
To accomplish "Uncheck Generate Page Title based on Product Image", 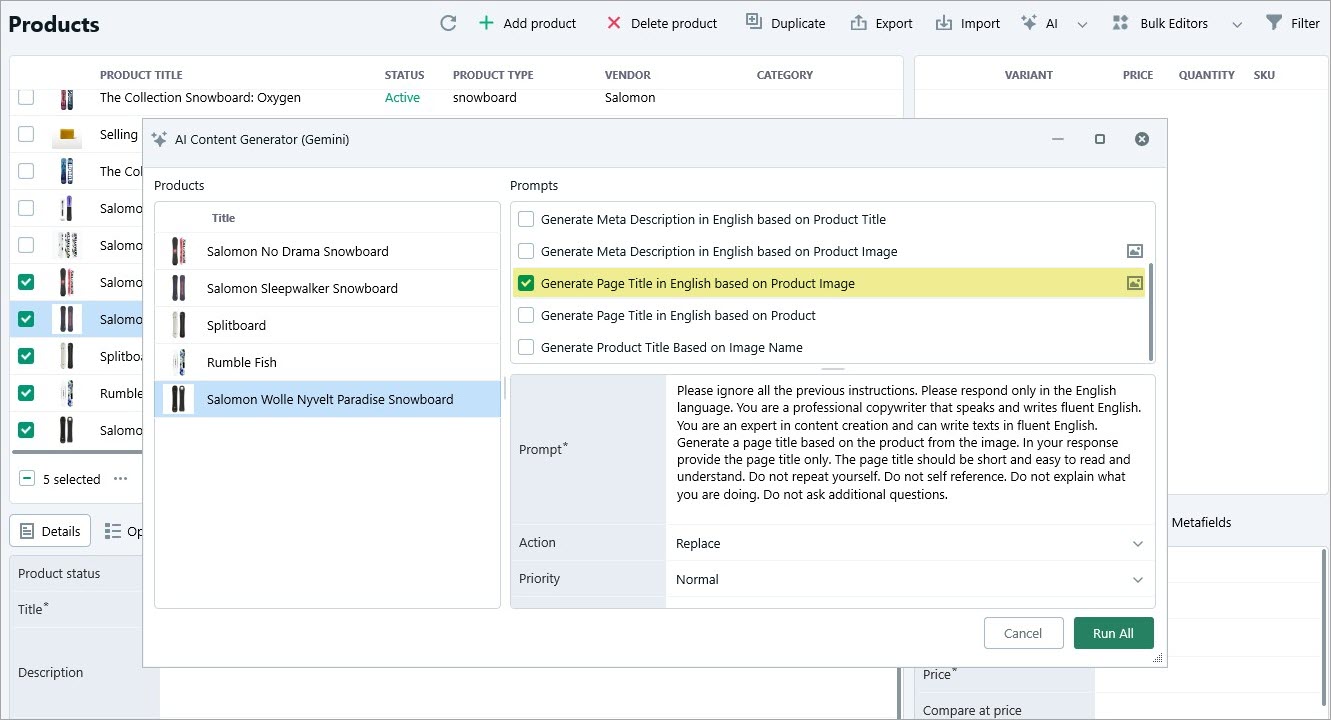I will click(525, 283).
